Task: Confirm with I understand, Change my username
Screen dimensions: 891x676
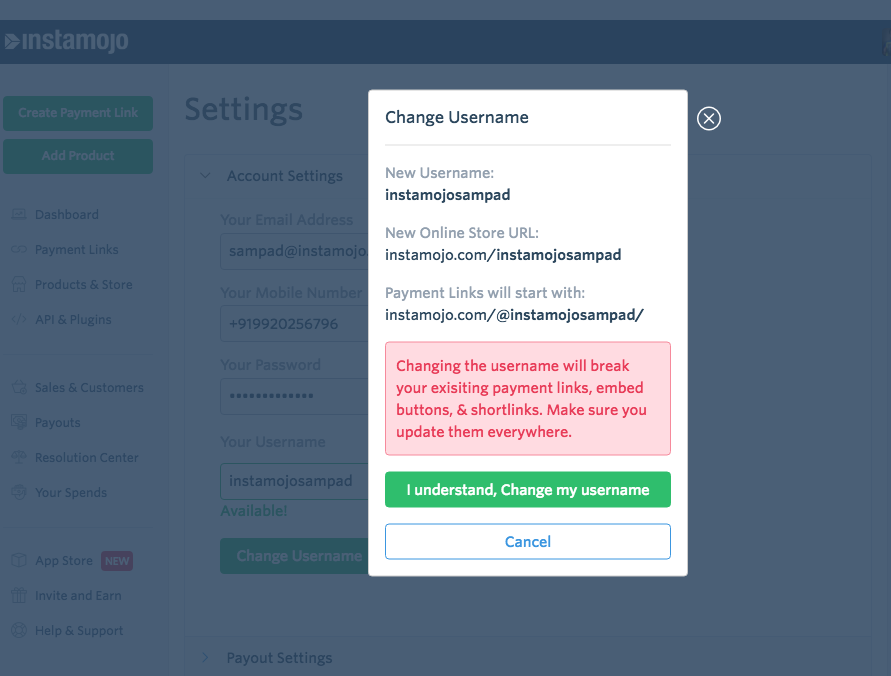Action: coord(527,490)
